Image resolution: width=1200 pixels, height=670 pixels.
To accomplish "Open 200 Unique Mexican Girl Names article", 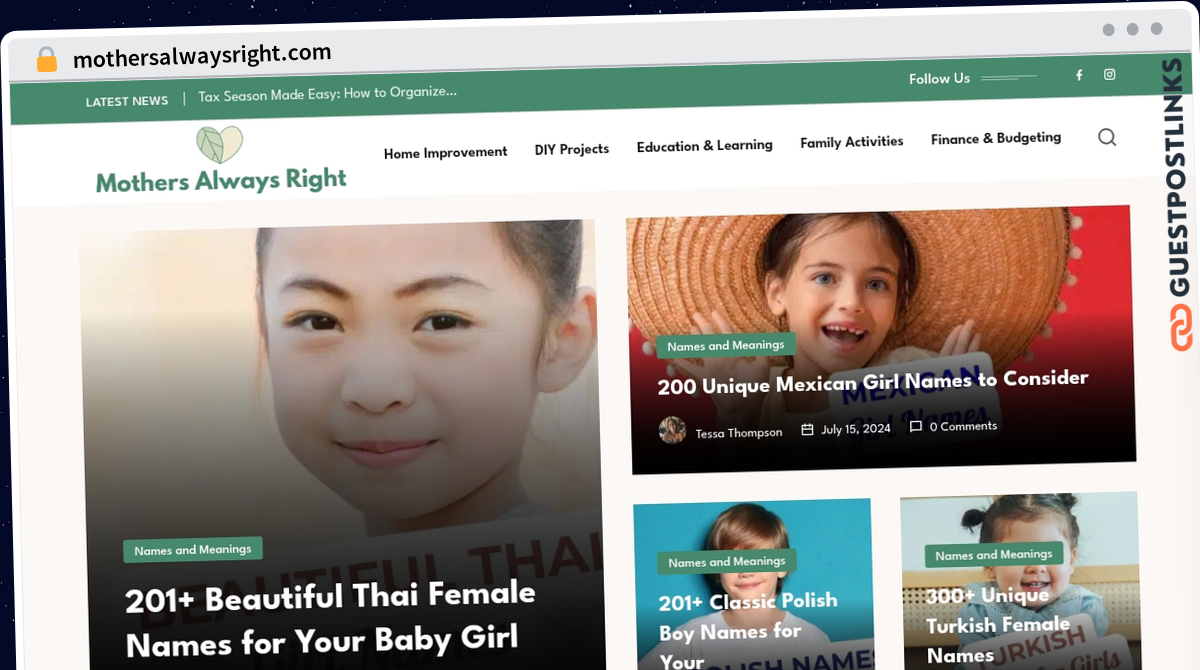I will [873, 382].
